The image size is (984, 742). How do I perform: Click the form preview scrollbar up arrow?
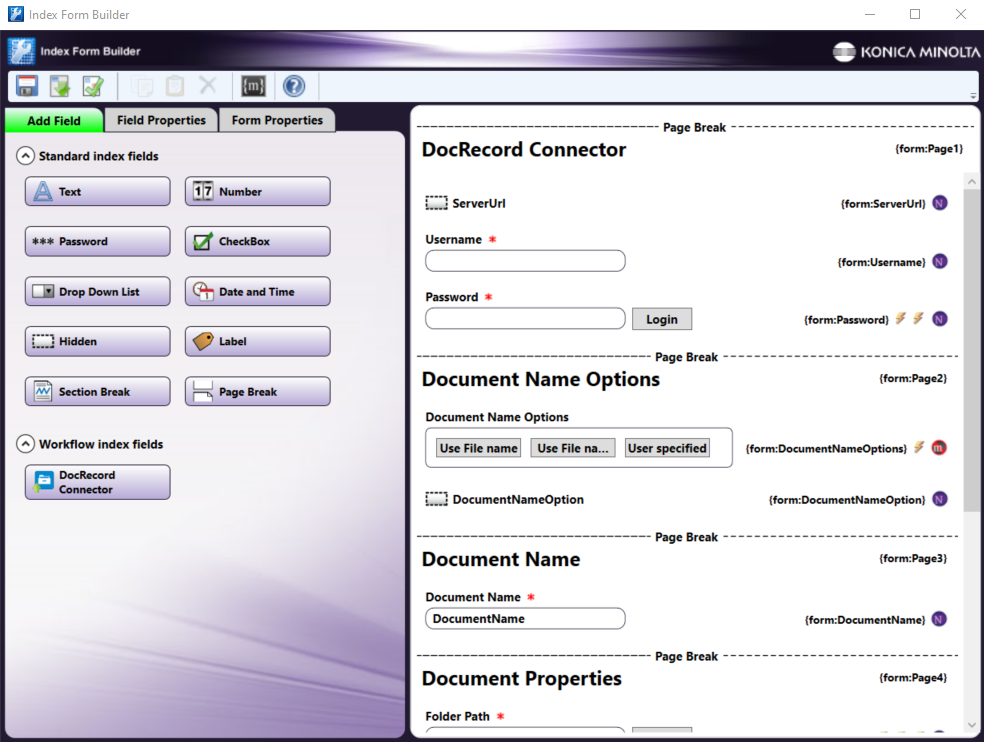point(971,181)
